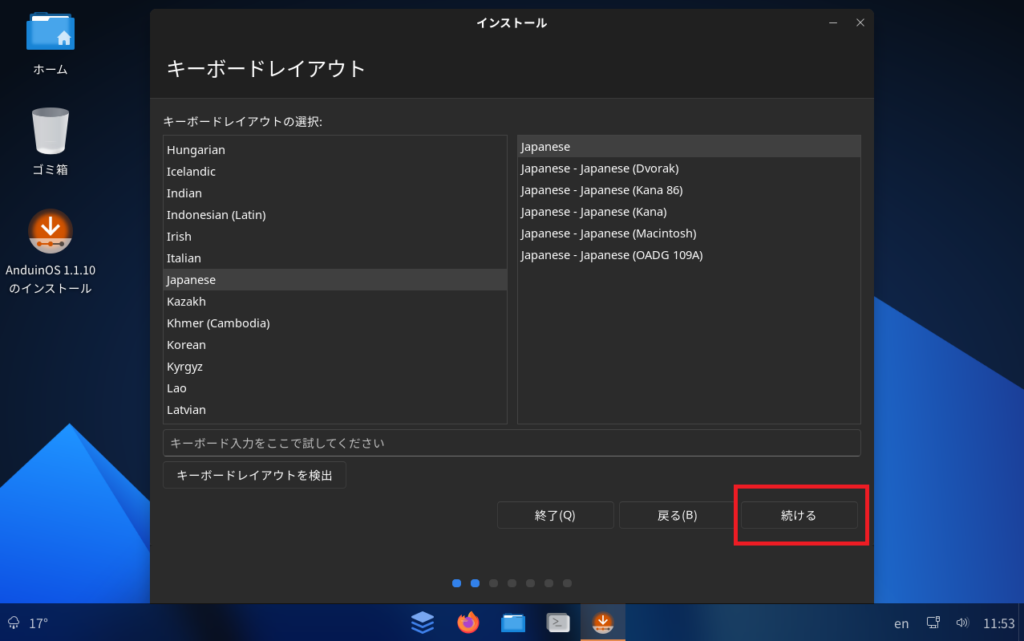Pick the Japanese (OADG 109A) variant
This screenshot has width=1024, height=641.
point(611,255)
